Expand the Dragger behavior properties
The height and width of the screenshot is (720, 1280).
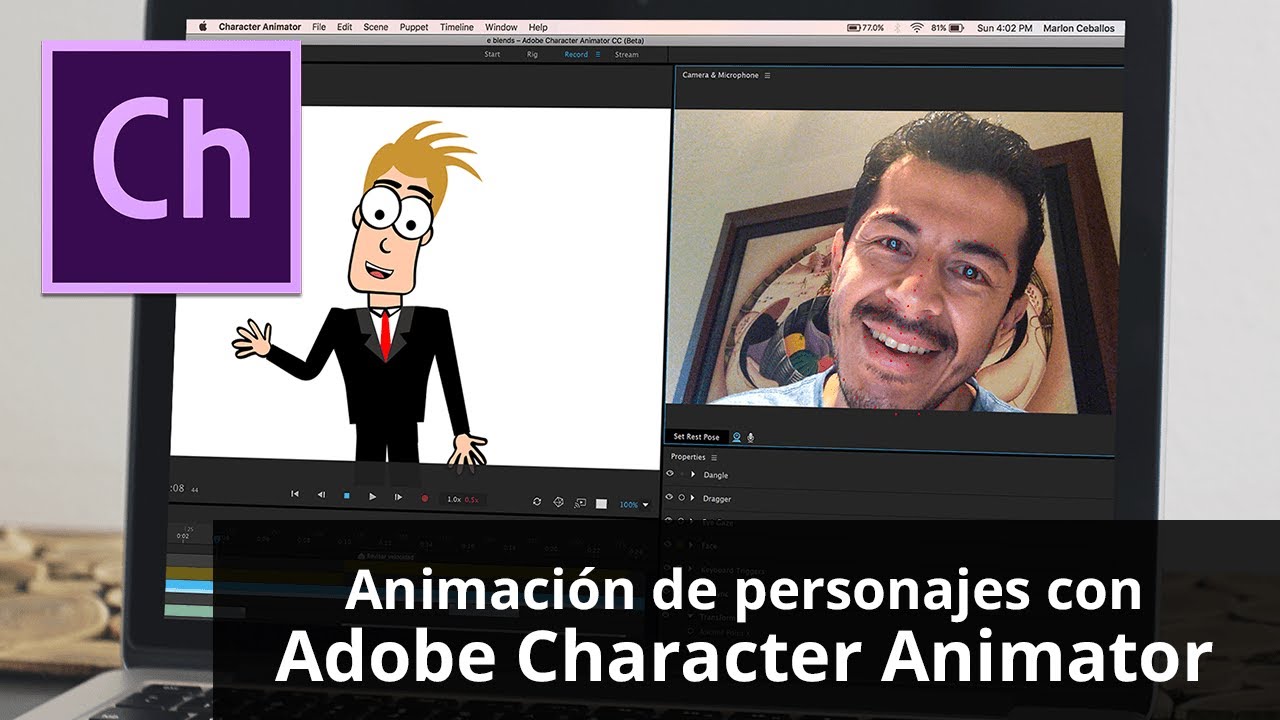[693, 498]
